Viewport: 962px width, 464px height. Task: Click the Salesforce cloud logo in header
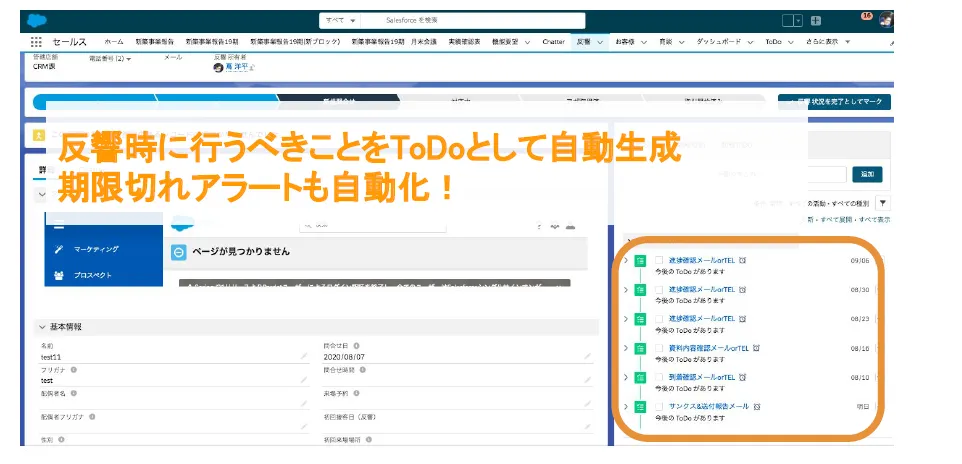37,21
